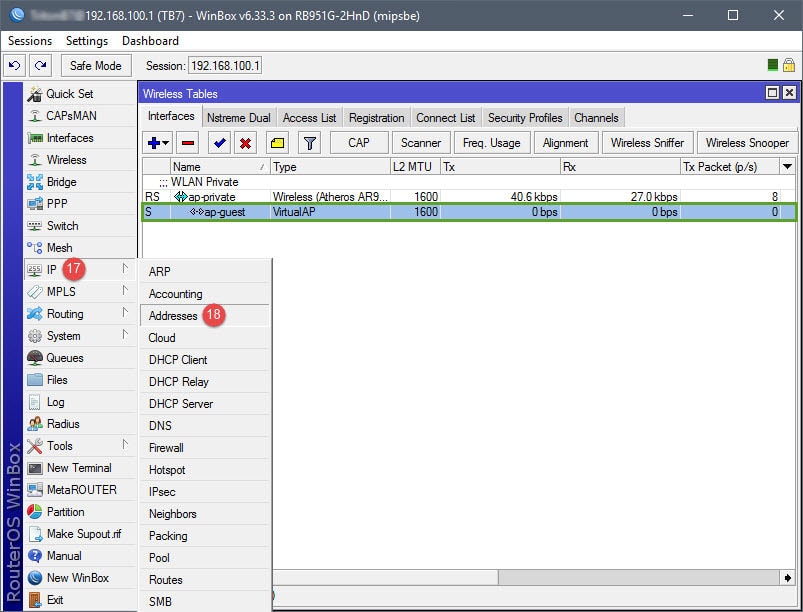
Task: Open the table columns dropdown arrow
Action: 787,166
